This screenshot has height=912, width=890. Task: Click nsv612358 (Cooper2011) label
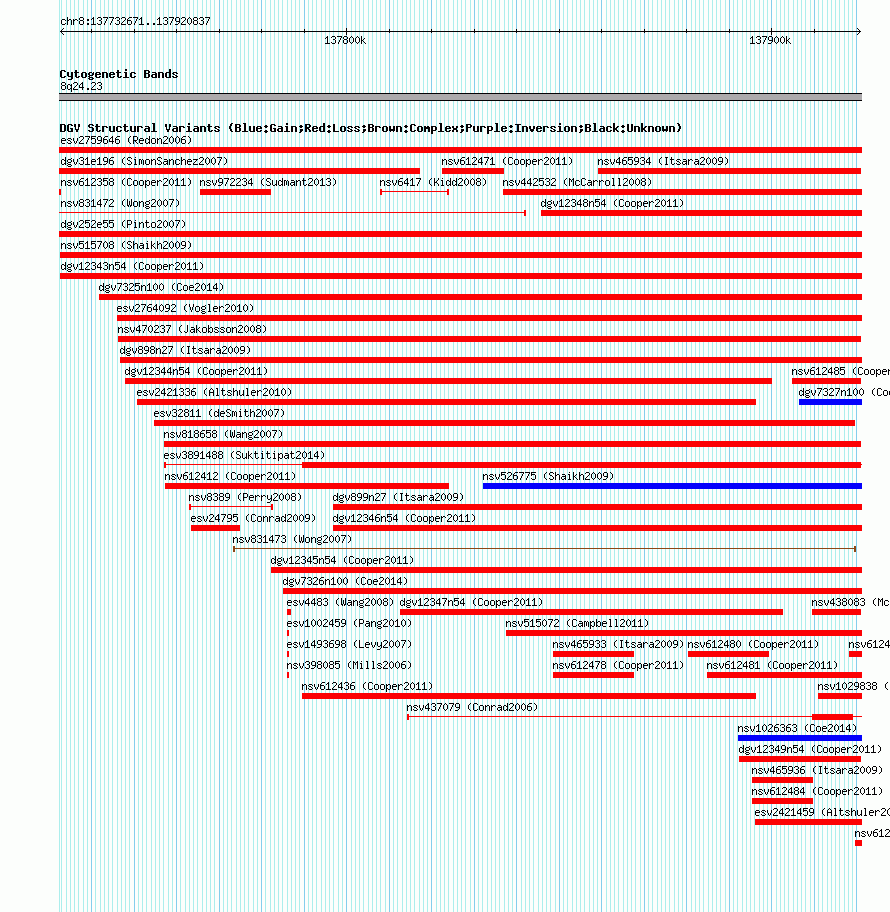(126, 182)
